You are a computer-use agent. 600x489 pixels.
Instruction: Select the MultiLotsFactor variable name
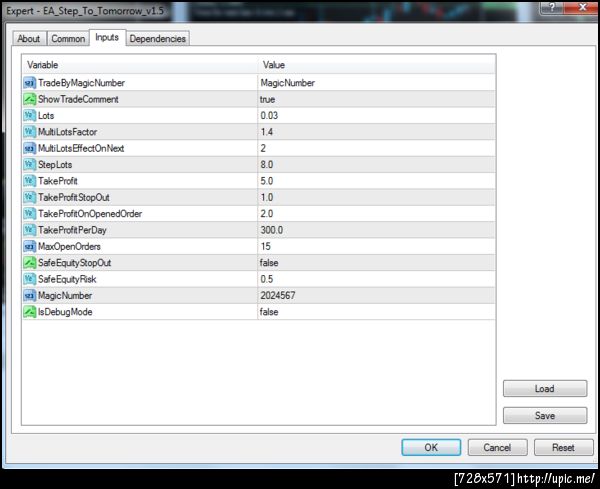(x=67, y=132)
